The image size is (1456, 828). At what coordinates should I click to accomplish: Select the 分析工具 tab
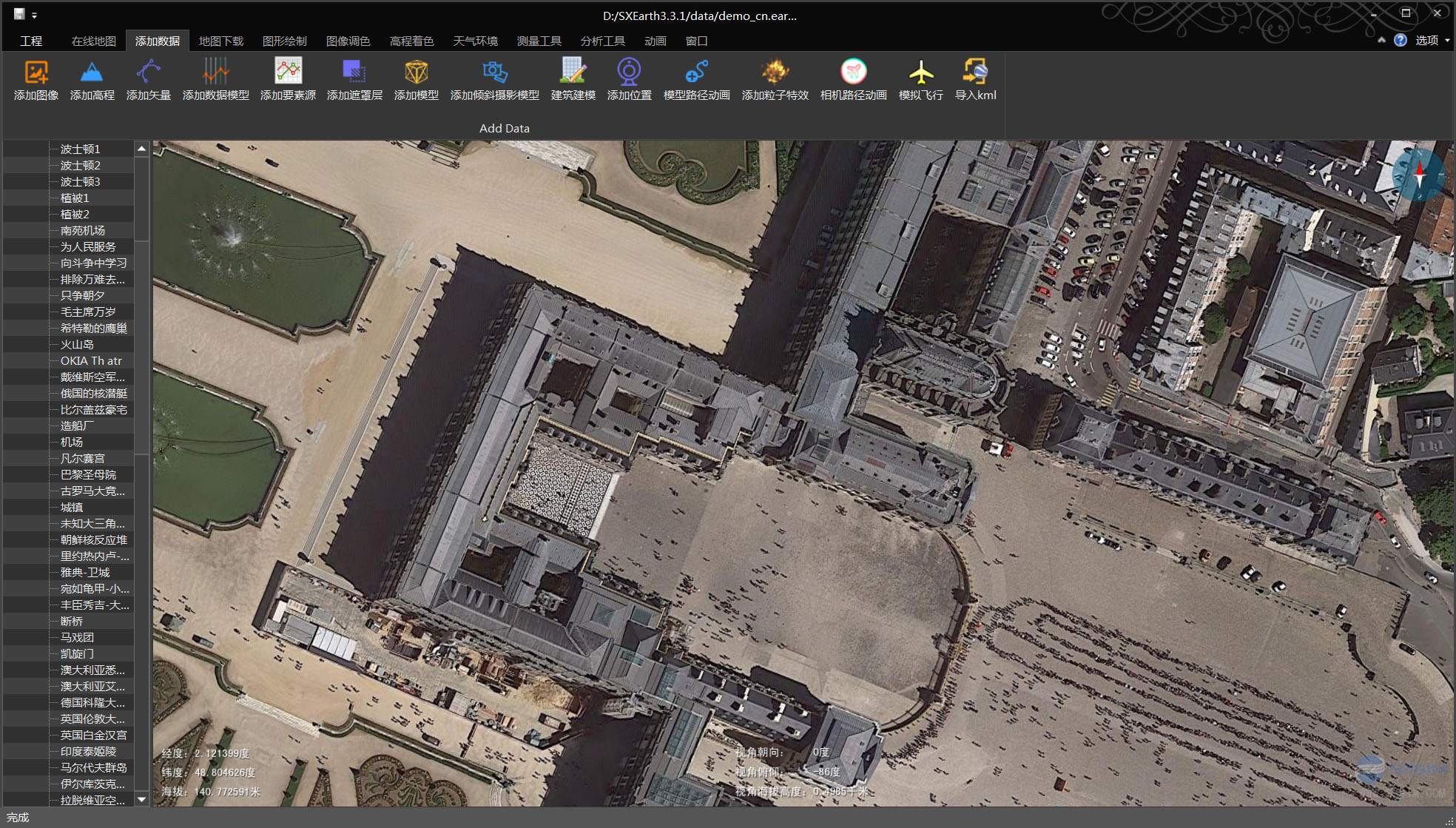[603, 41]
